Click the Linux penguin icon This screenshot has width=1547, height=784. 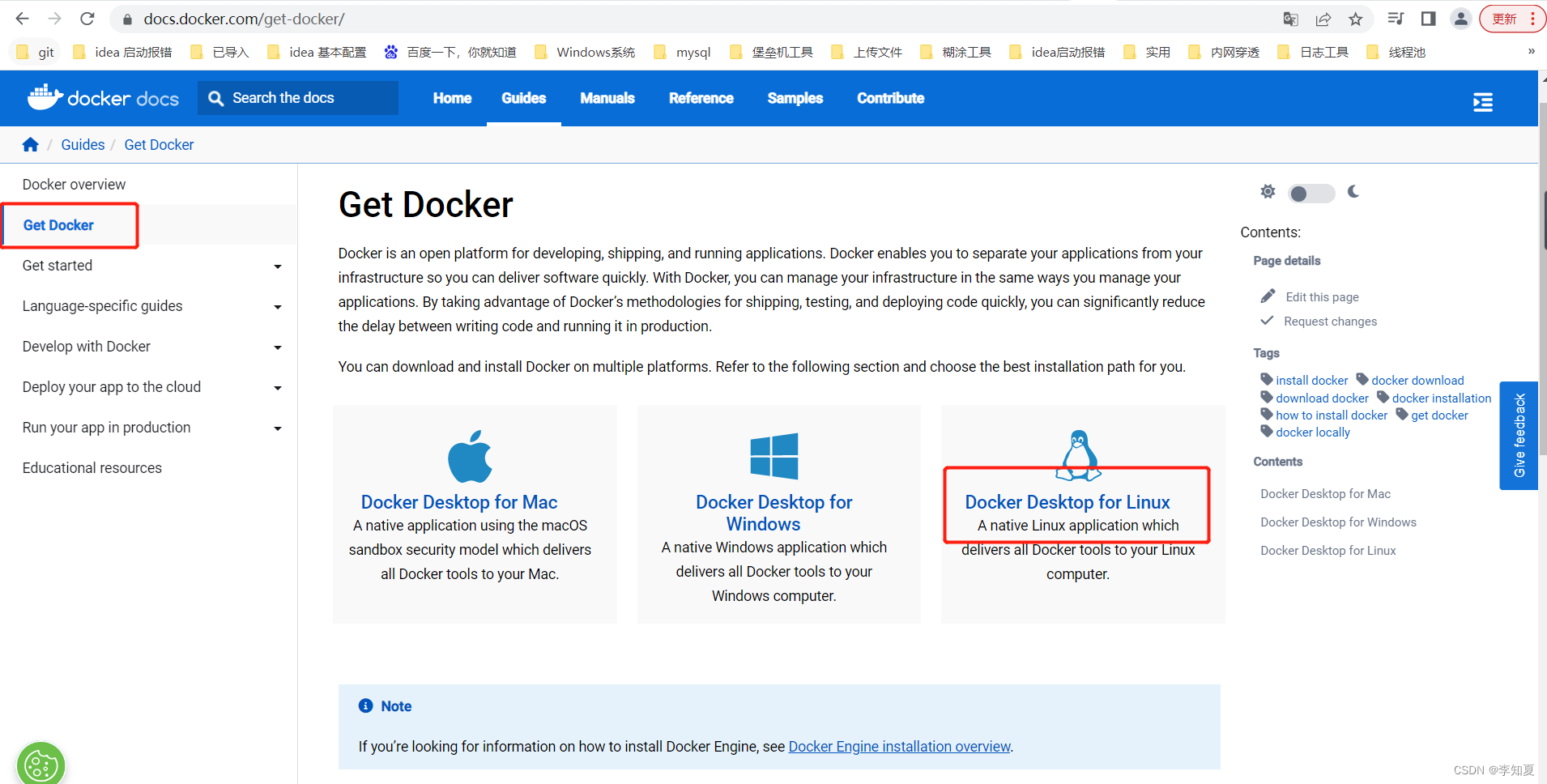1078,454
